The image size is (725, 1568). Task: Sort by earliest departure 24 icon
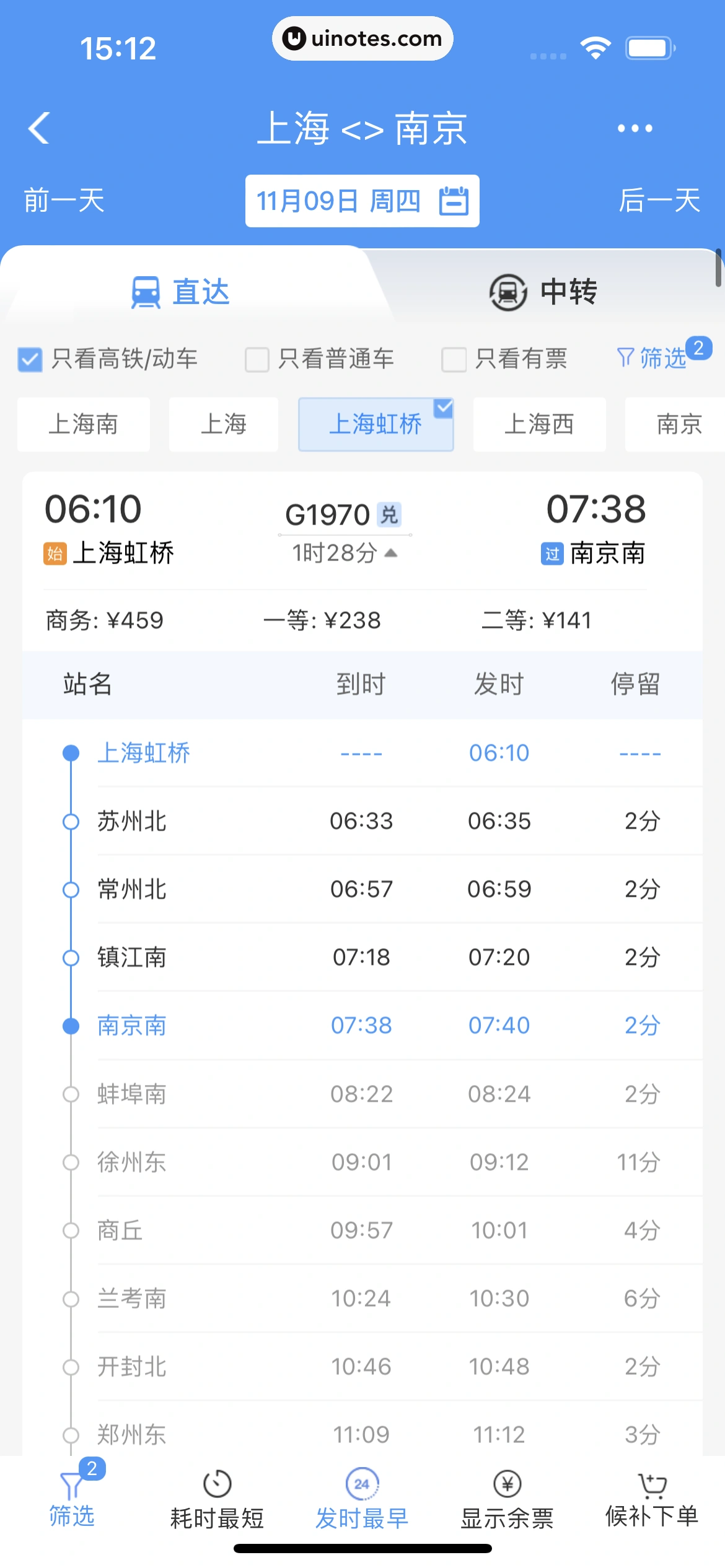tap(362, 1484)
